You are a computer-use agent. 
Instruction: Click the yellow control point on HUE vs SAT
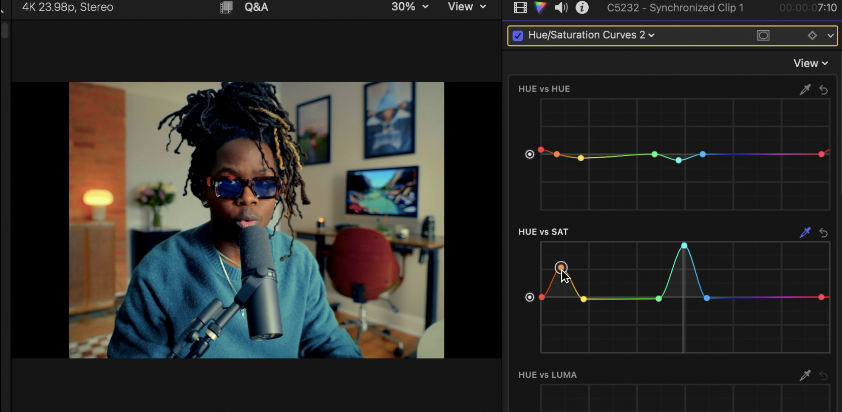pos(584,299)
